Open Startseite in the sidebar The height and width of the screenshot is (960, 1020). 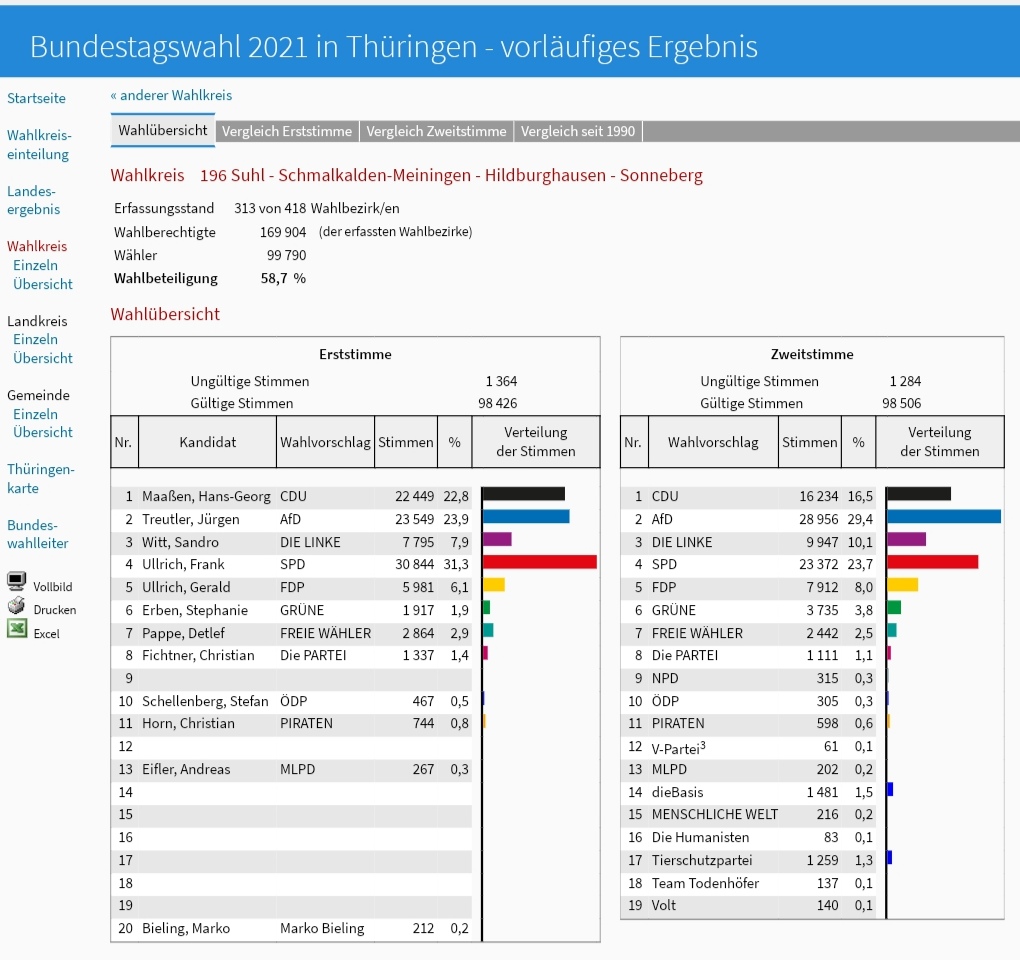tap(36, 98)
